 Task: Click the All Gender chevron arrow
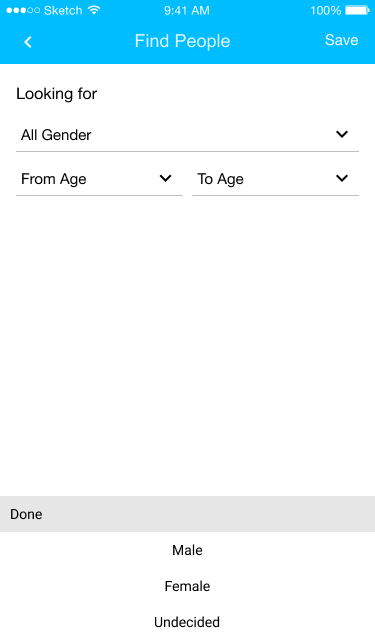point(342,134)
